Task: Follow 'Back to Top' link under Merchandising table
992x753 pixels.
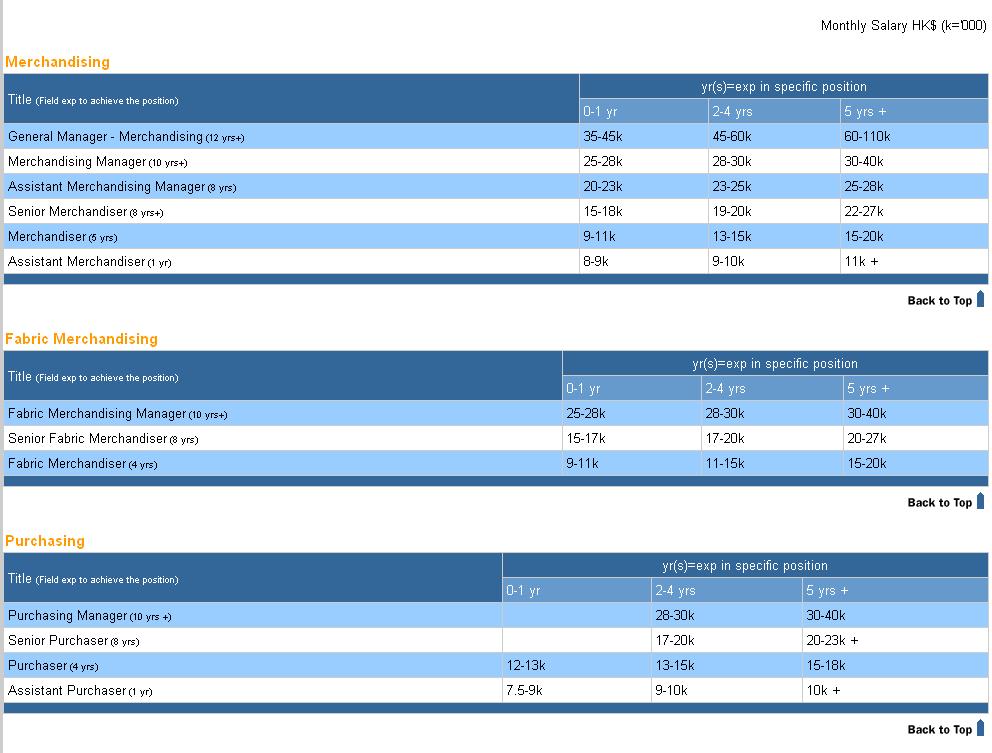Action: 939,301
